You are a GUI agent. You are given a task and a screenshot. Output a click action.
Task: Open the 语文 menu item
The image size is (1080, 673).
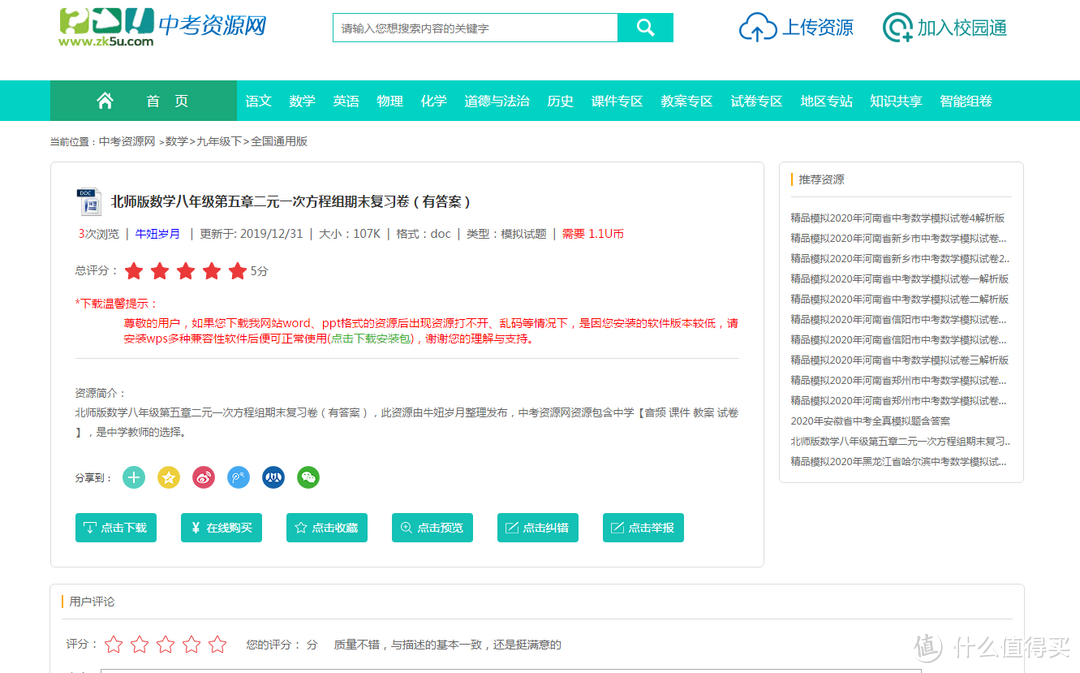pyautogui.click(x=258, y=101)
